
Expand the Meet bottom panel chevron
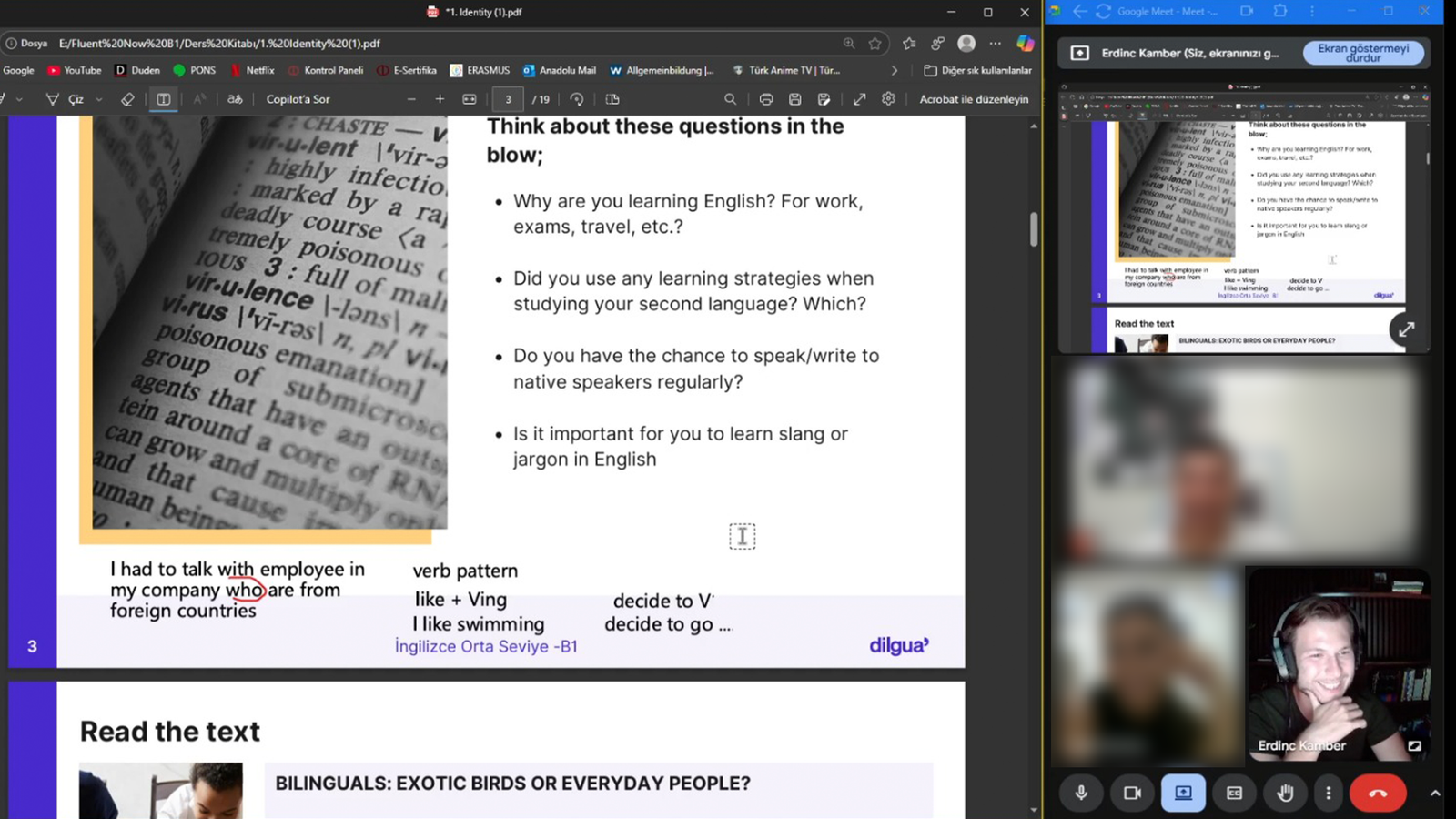pyautogui.click(x=1435, y=794)
